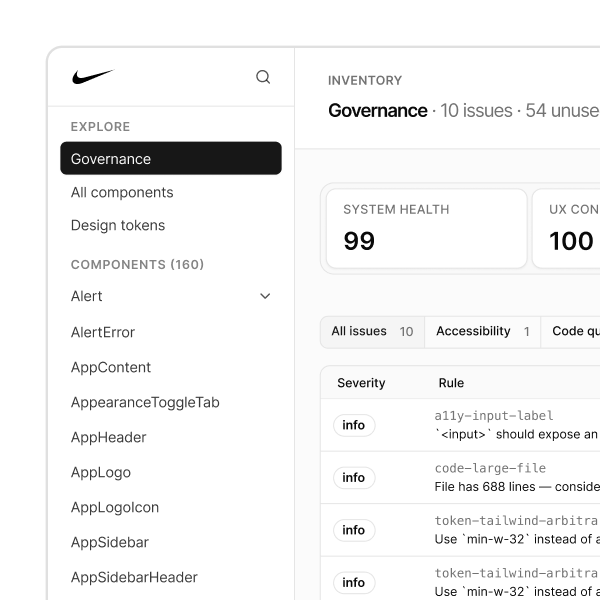Click the System Health 99 card
Viewport: 600px width, 600px height.
coord(427,228)
